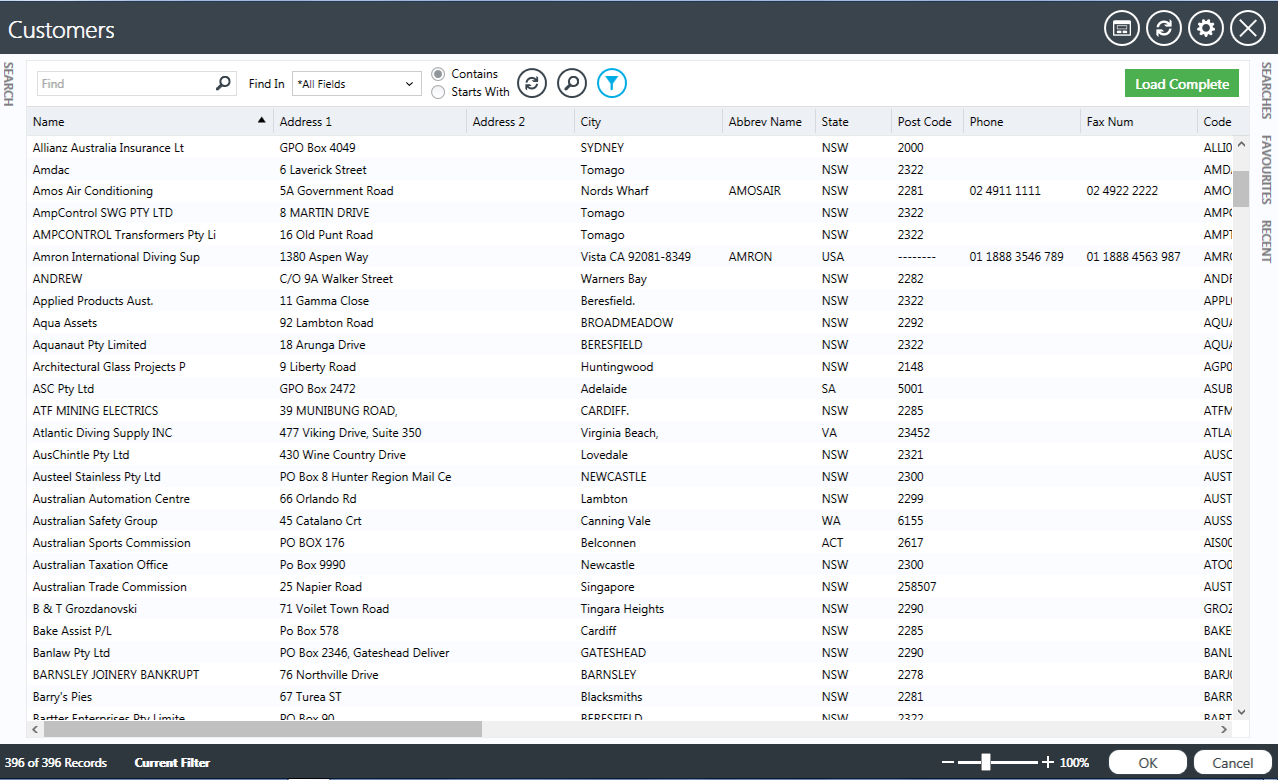
Task: Select the Starts With radio option
Action: tap(438, 92)
